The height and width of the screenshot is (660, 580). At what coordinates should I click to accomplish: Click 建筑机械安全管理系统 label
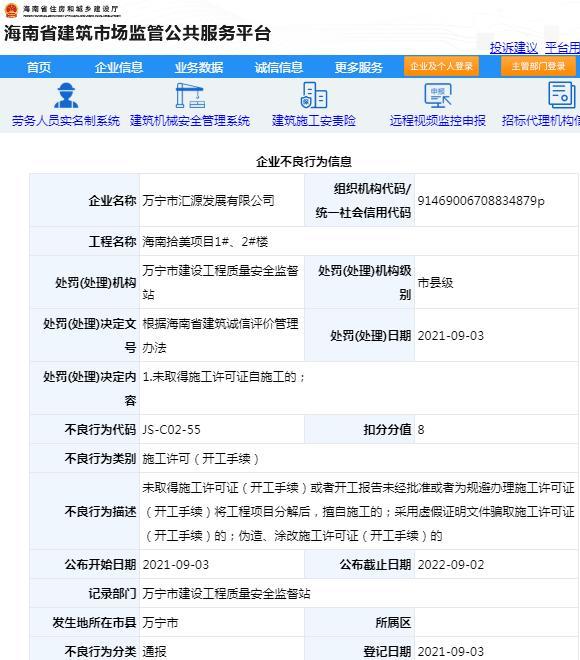click(190, 121)
